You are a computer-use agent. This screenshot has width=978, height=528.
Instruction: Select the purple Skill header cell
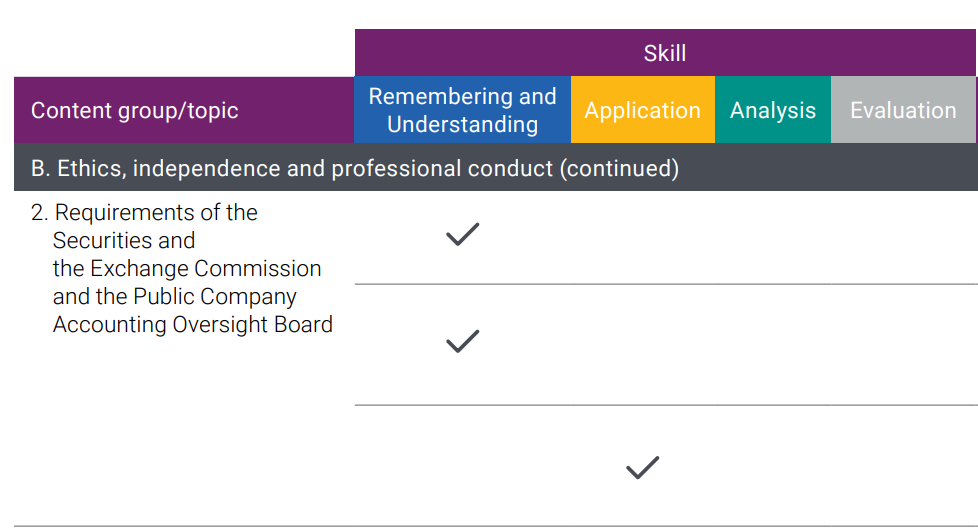(x=665, y=53)
